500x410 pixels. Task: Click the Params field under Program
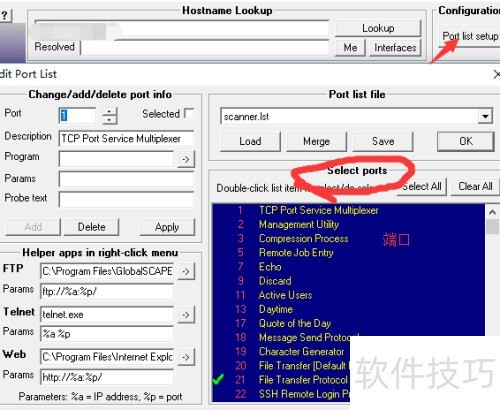126,179
